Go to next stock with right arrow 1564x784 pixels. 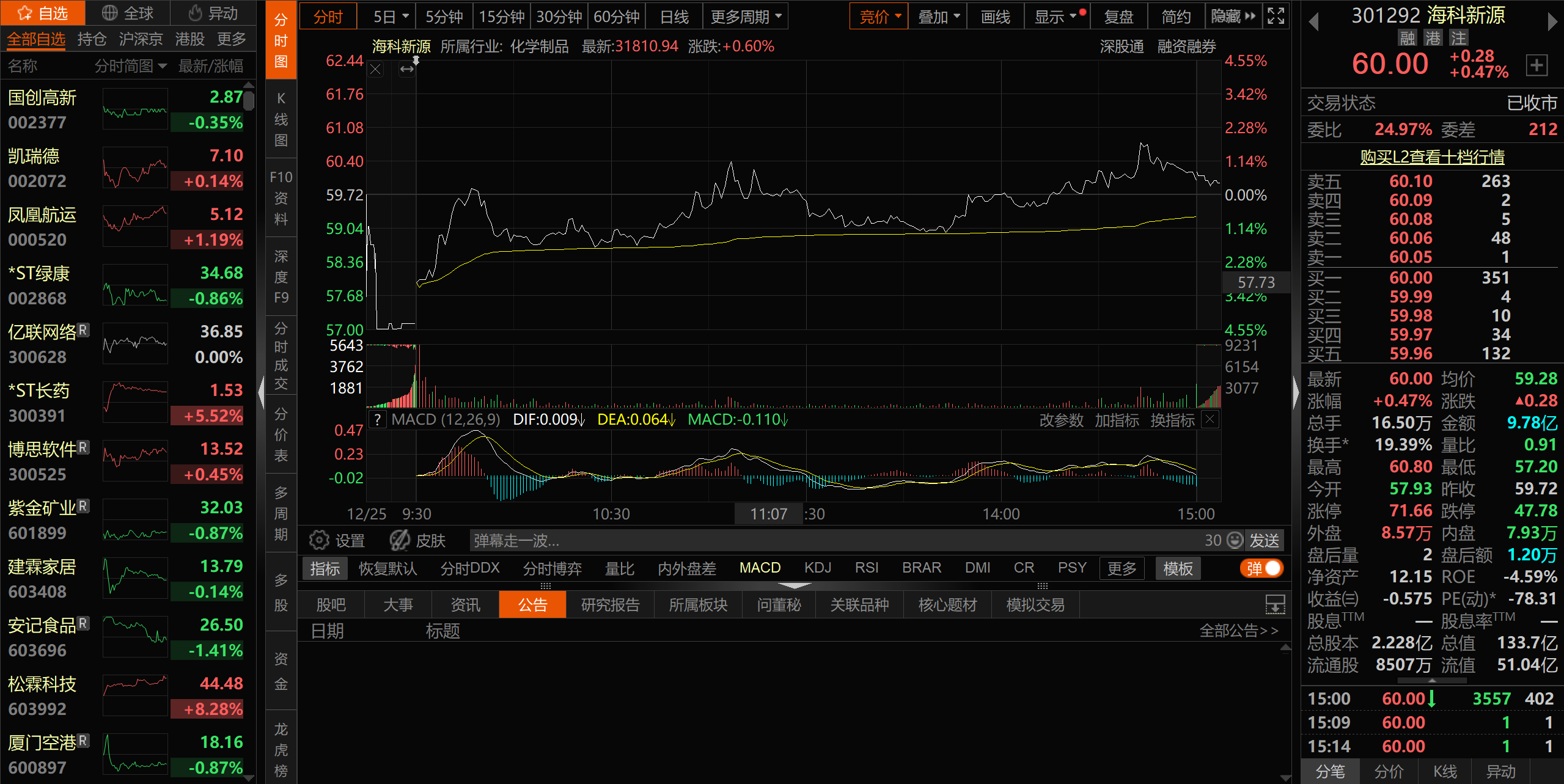(1552, 23)
